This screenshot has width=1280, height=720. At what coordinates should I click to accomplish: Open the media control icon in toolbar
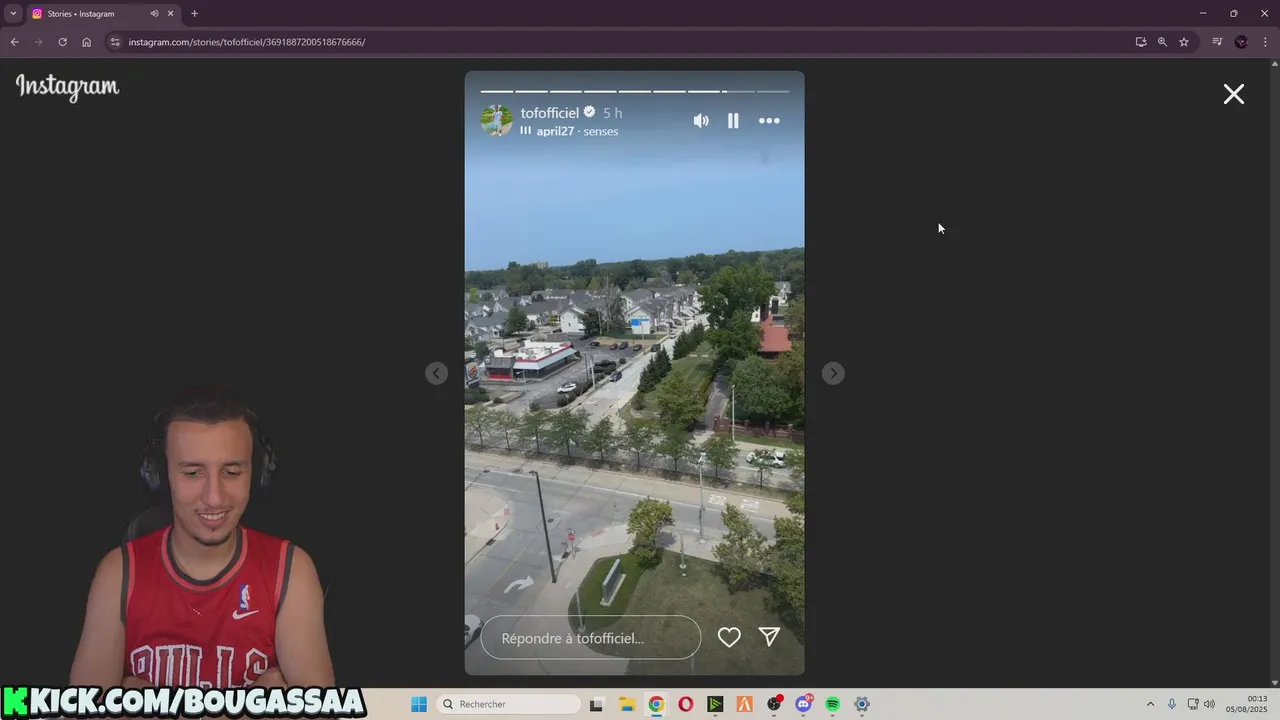(1217, 42)
